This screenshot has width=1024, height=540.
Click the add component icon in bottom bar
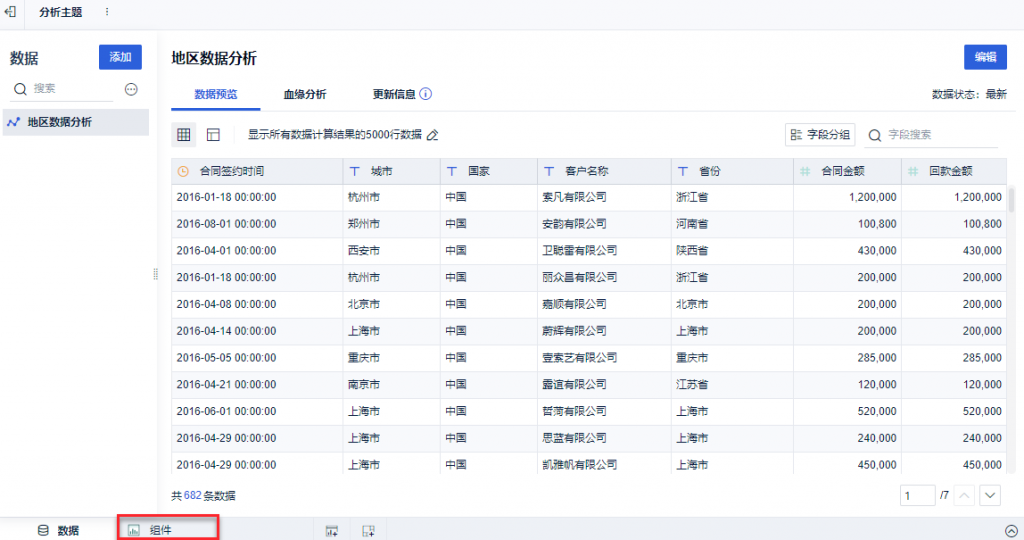point(332,531)
